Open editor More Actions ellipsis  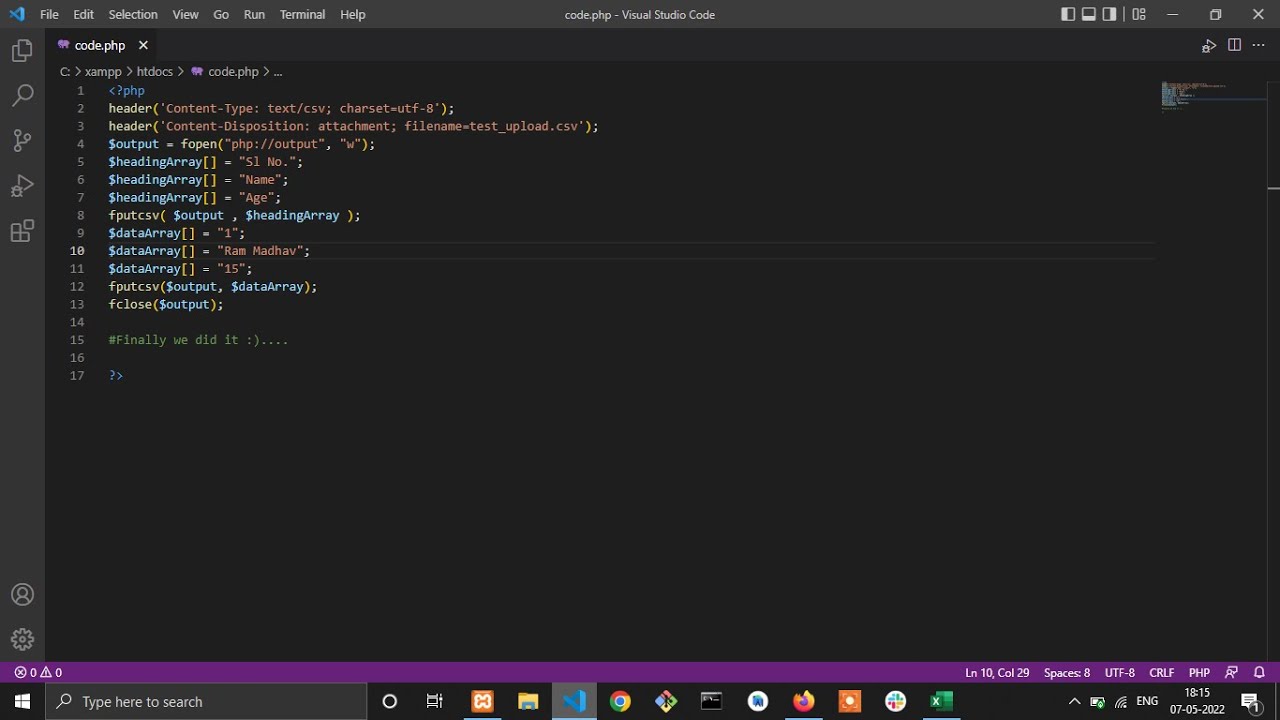tap(1259, 45)
